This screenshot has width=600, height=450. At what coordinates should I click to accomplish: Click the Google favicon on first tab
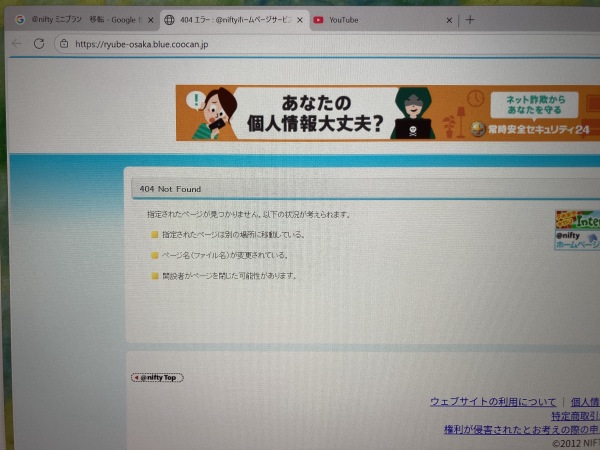click(19, 19)
